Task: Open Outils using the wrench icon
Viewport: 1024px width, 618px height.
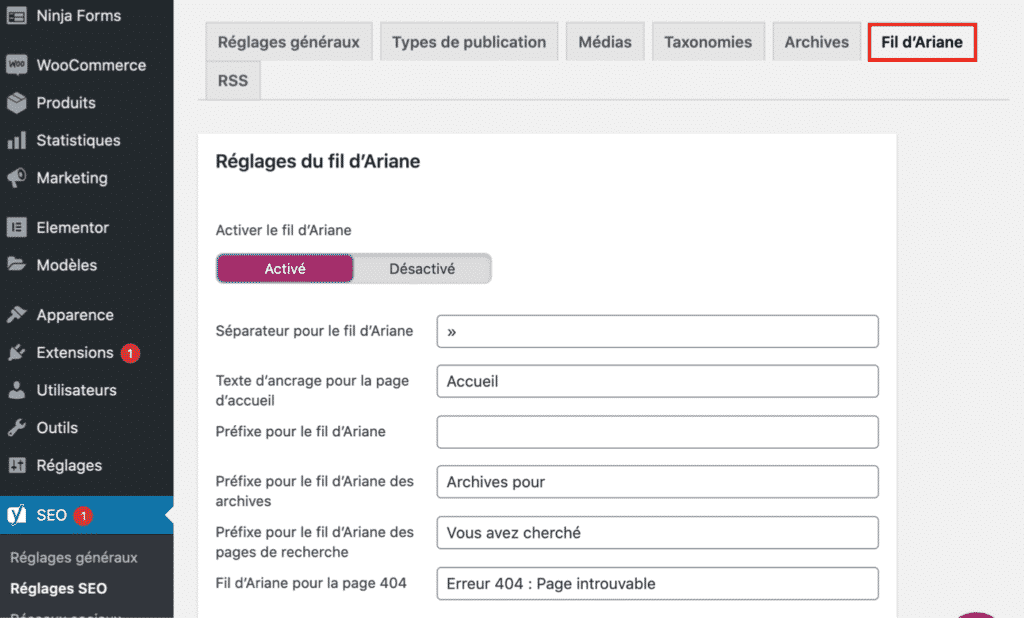Action: click(x=16, y=427)
